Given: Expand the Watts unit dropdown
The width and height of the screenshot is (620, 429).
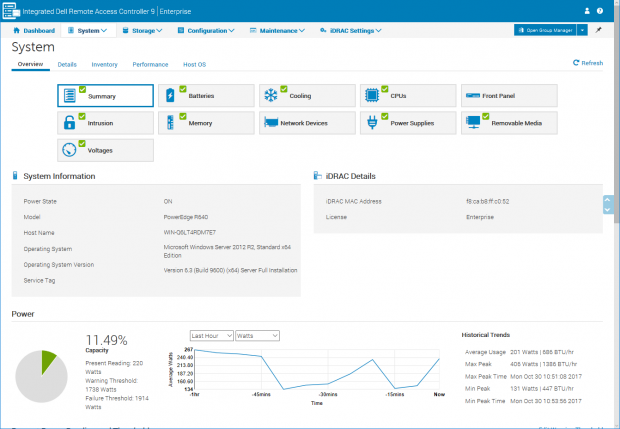Looking at the screenshot, I should 259,335.
